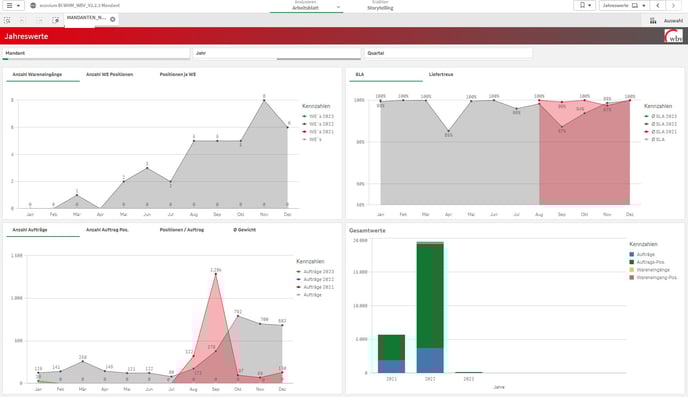Click the Aufträge 2022 legend entry
The width and height of the screenshot is (688, 397).
tap(315, 279)
